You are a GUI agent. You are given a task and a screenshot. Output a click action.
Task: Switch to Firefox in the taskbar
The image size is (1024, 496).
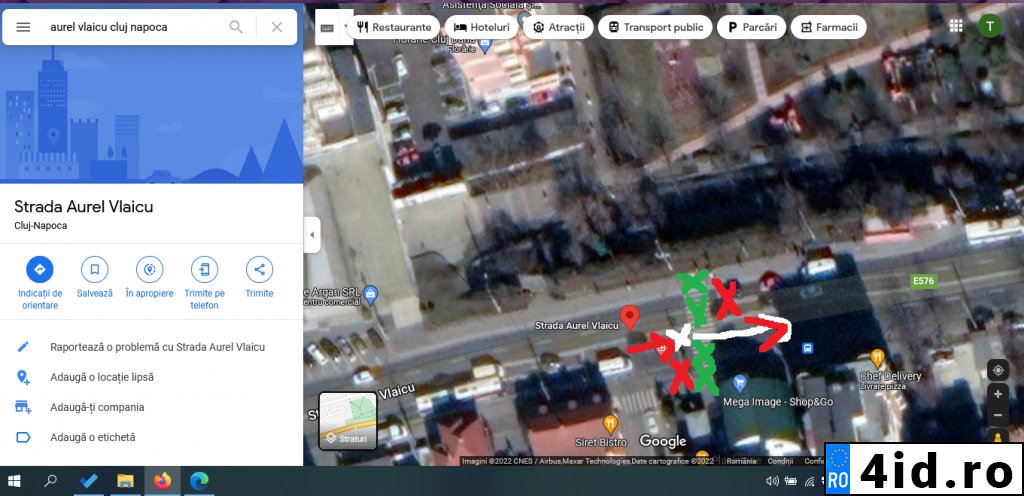[x=162, y=482]
